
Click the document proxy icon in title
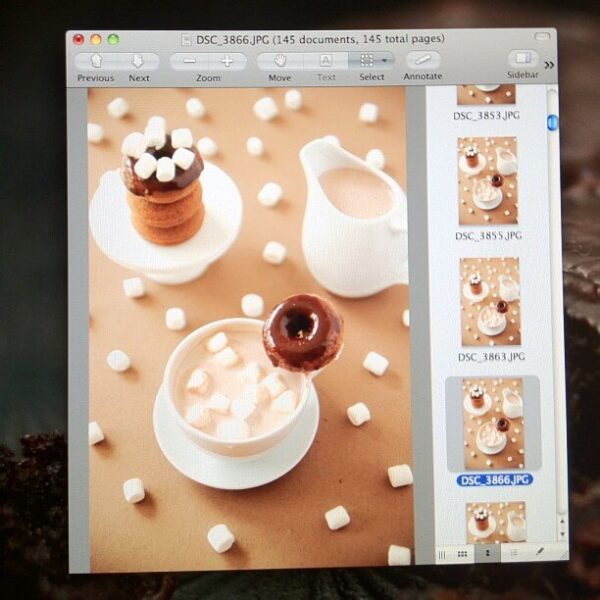186,39
